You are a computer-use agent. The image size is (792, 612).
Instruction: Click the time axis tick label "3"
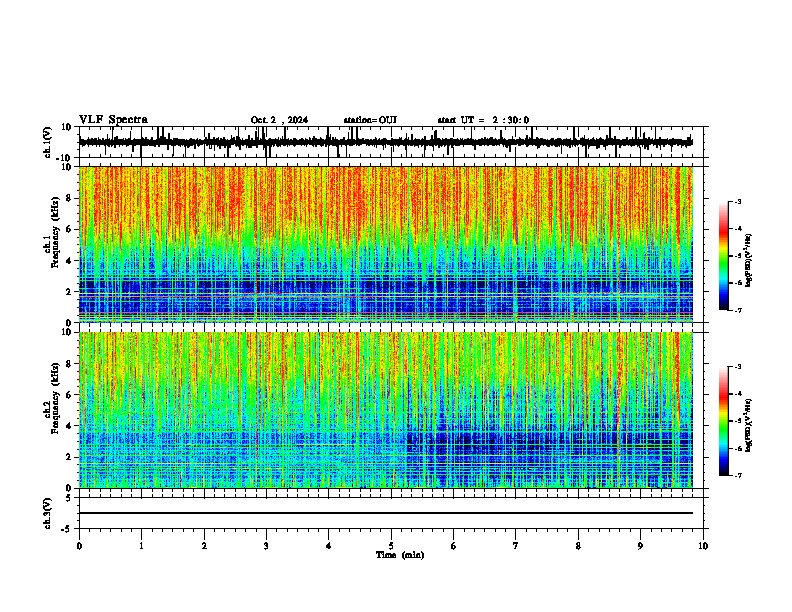[266, 546]
